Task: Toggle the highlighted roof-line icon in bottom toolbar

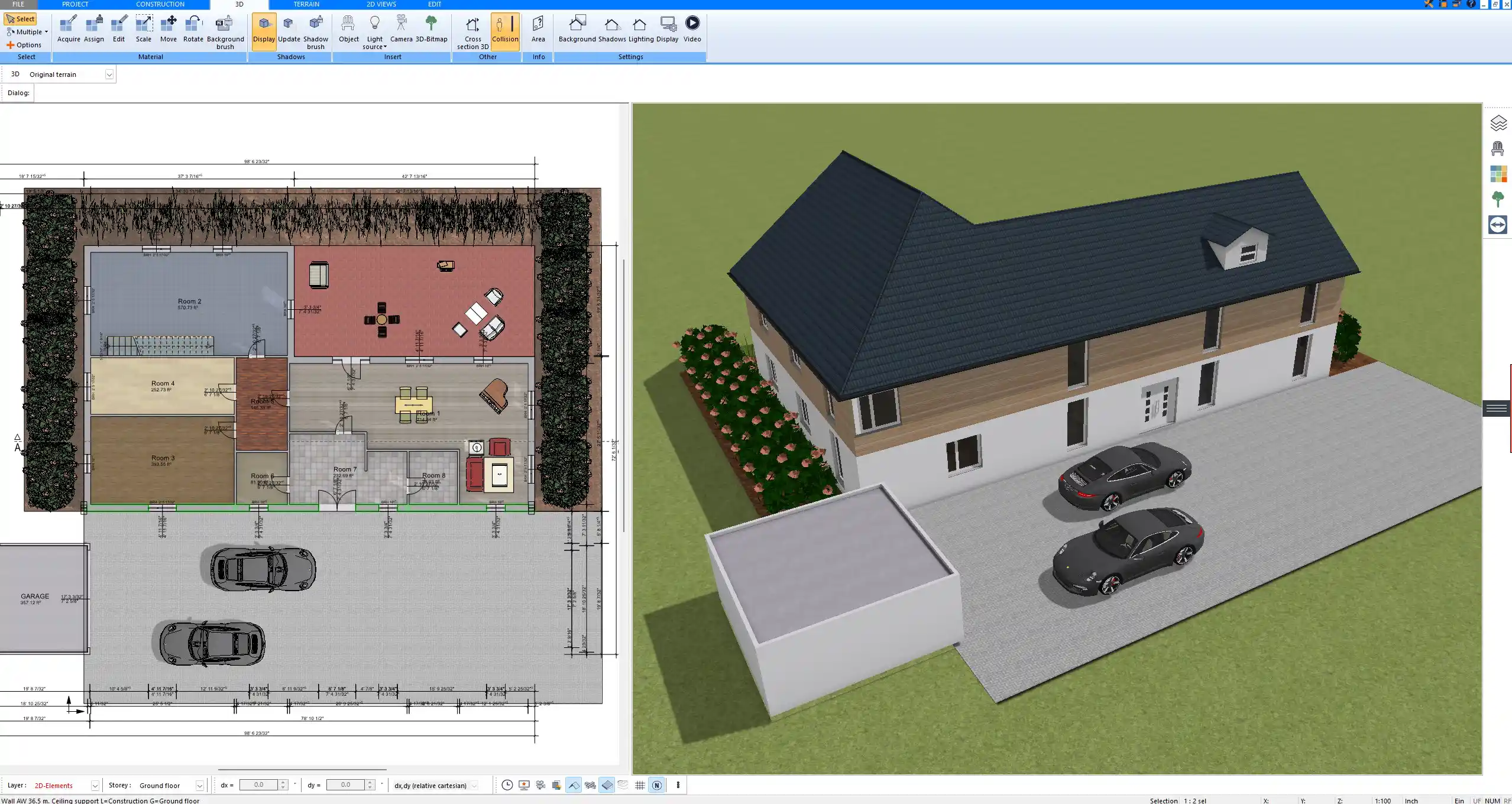Action: click(574, 785)
